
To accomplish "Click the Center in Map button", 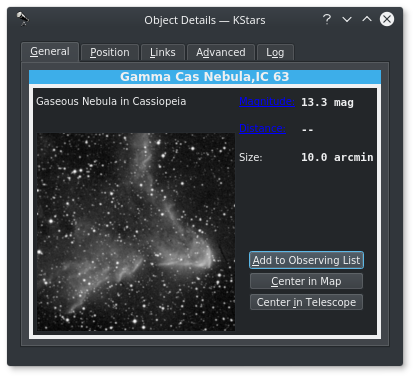I will (306, 281).
